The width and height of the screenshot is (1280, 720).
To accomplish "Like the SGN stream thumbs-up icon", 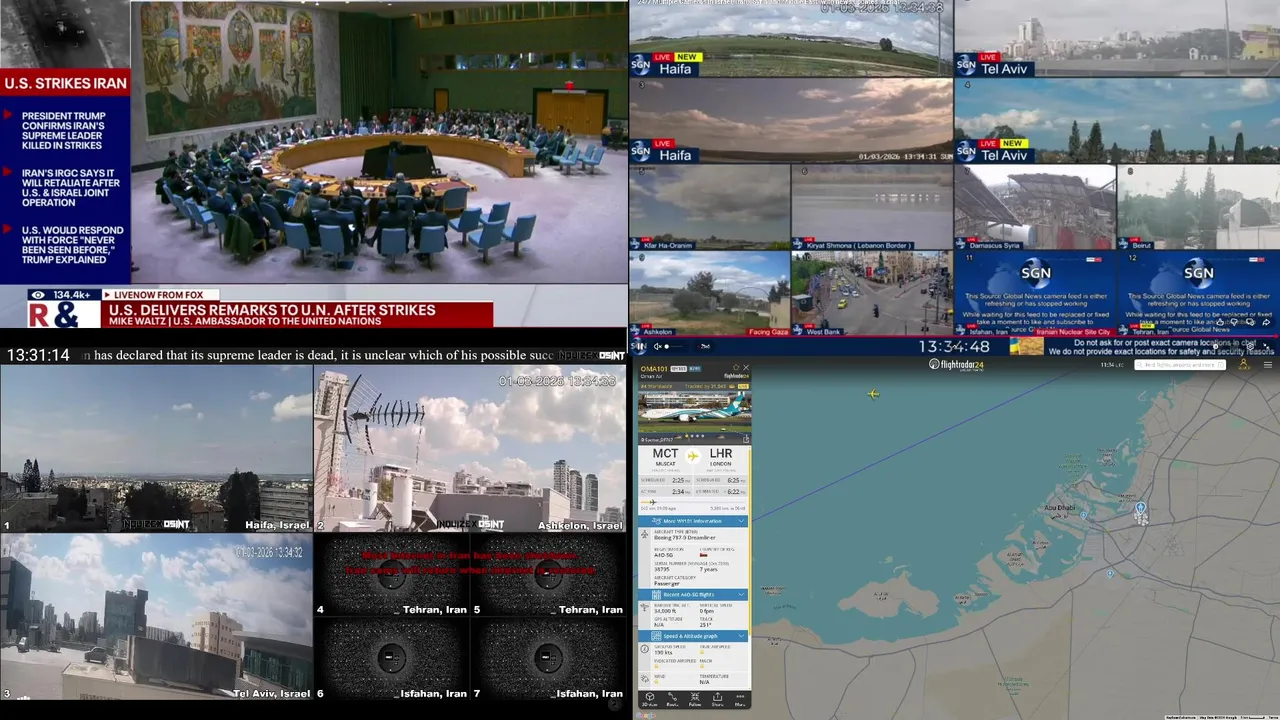I will point(1220,322).
